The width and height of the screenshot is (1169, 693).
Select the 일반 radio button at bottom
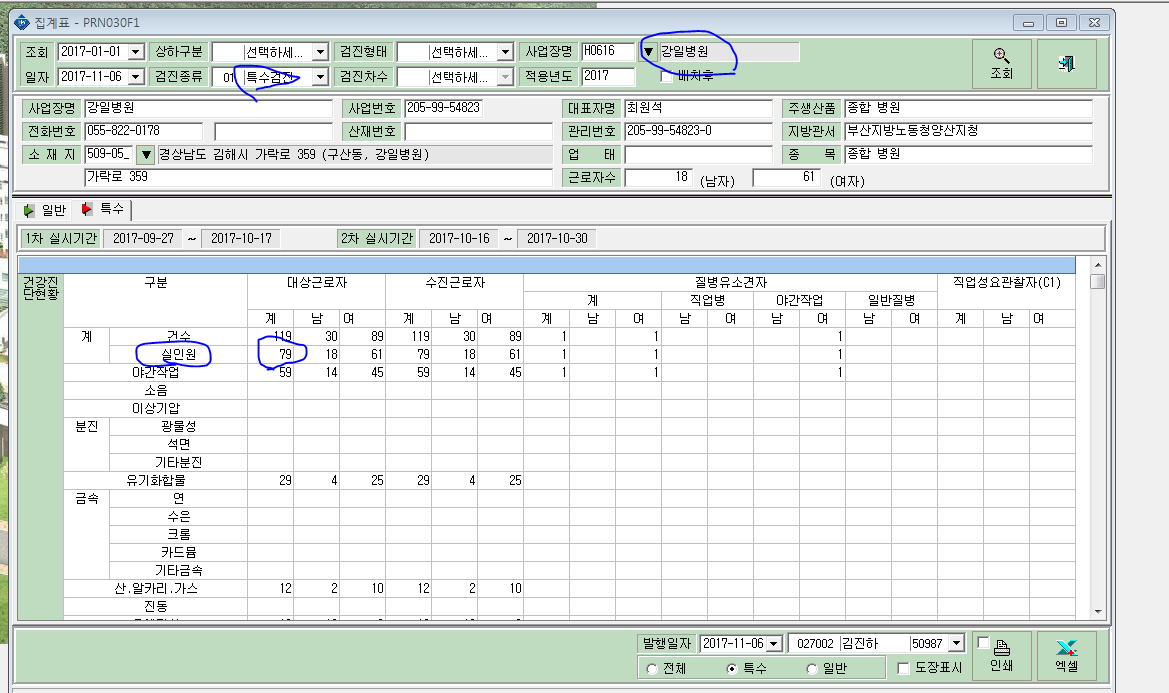tap(812, 668)
